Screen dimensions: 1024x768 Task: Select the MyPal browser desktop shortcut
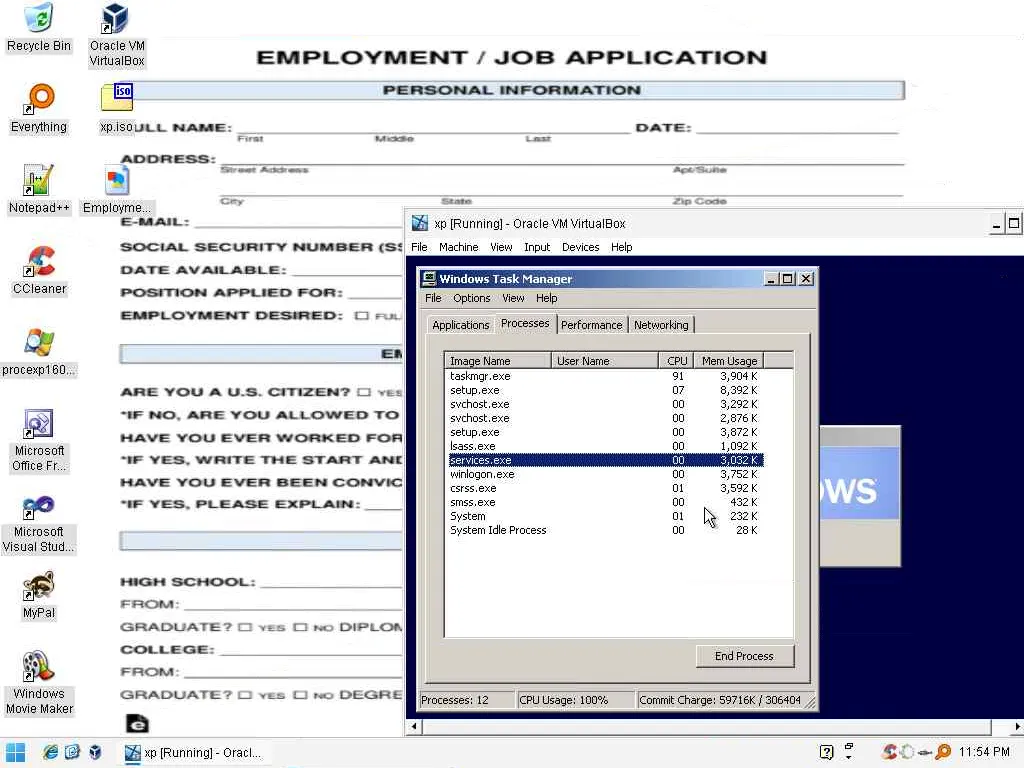(39, 594)
